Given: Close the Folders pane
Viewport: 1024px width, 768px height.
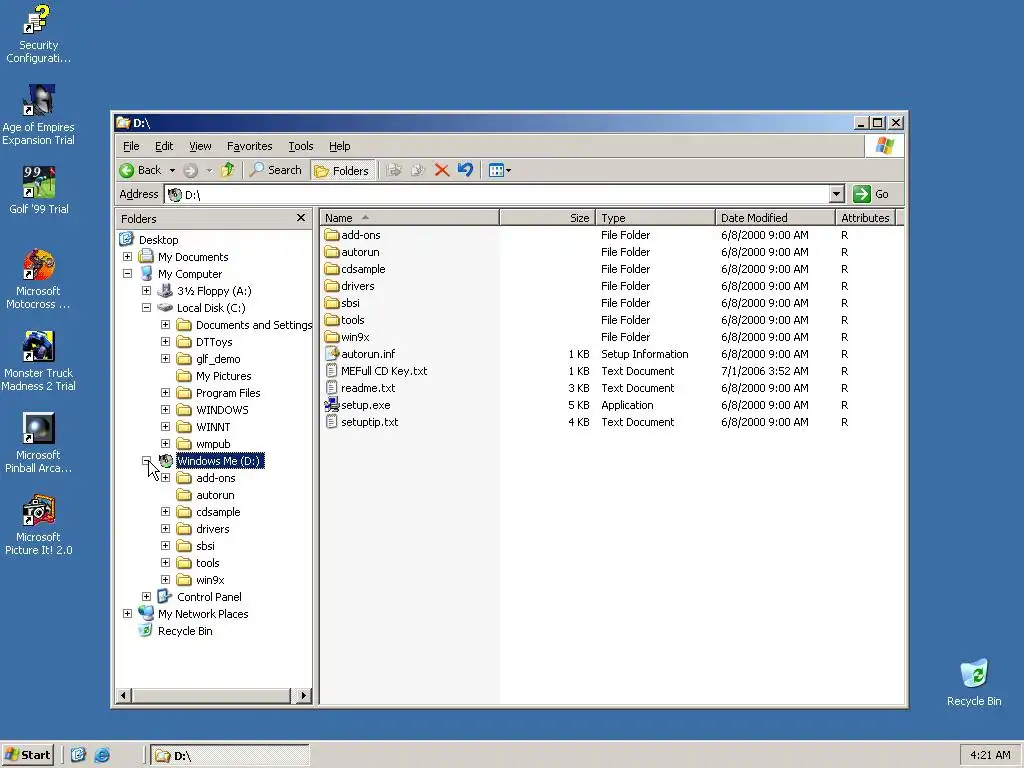Looking at the screenshot, I should tap(300, 218).
